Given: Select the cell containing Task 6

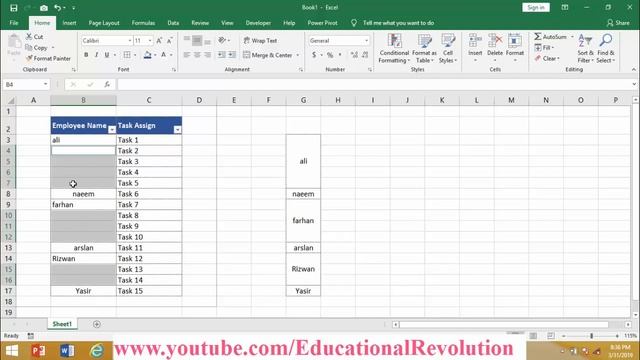Looking at the screenshot, I should point(149,194).
